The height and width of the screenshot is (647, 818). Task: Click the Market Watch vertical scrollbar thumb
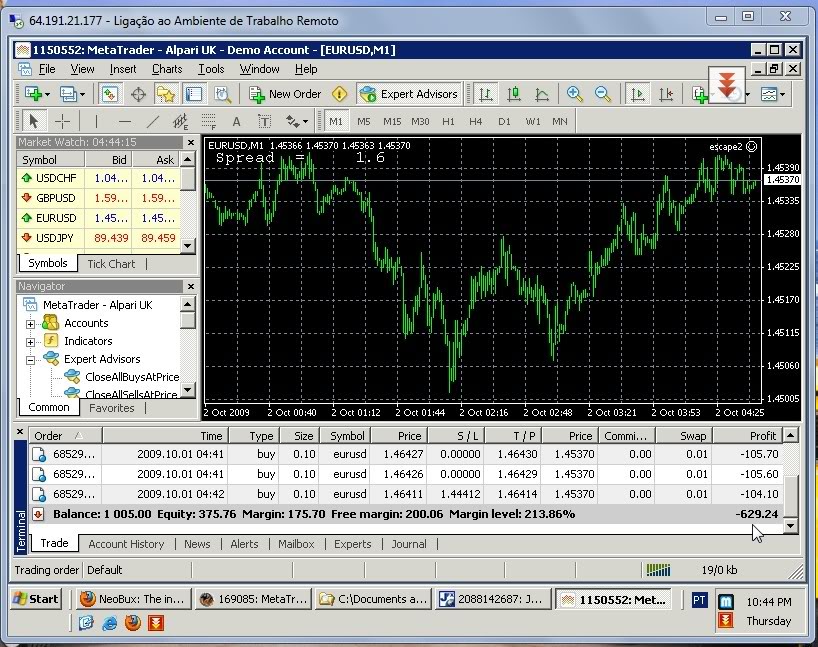click(188, 179)
